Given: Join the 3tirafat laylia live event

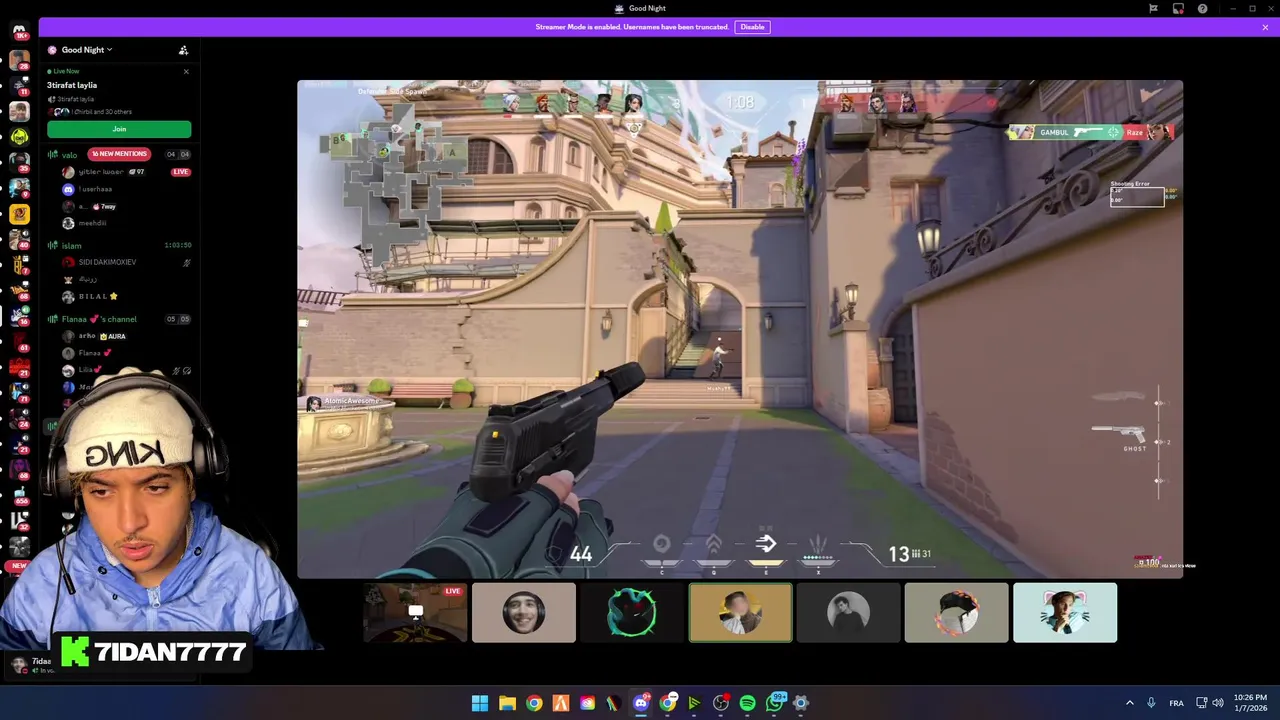Looking at the screenshot, I should point(119,129).
